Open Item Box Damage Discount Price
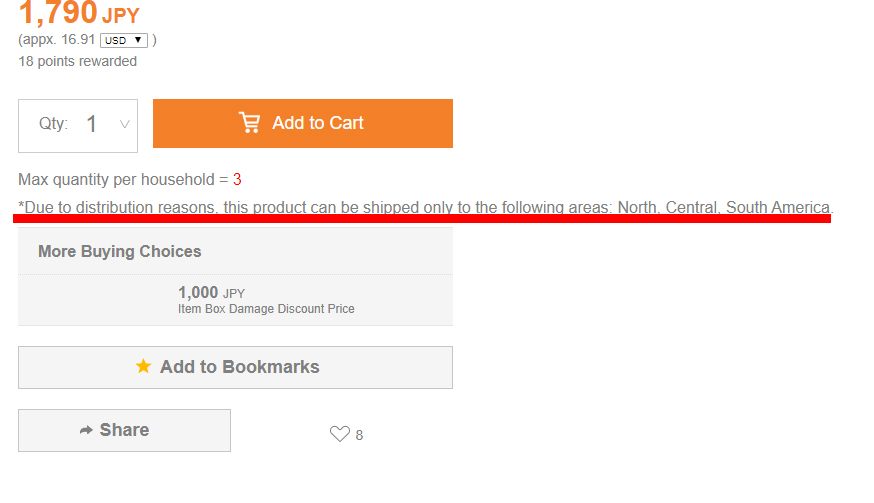Image resolution: width=874 pixels, height=503 pixels. point(266,308)
